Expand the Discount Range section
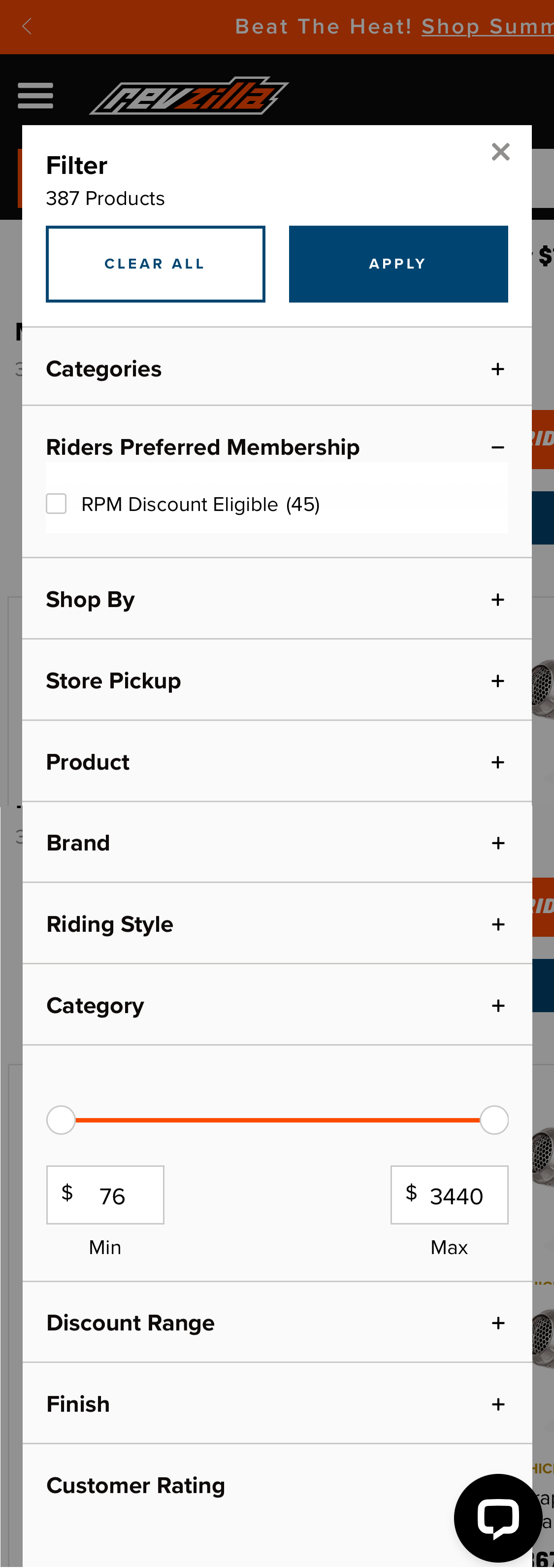The image size is (554, 1568). (x=497, y=1323)
